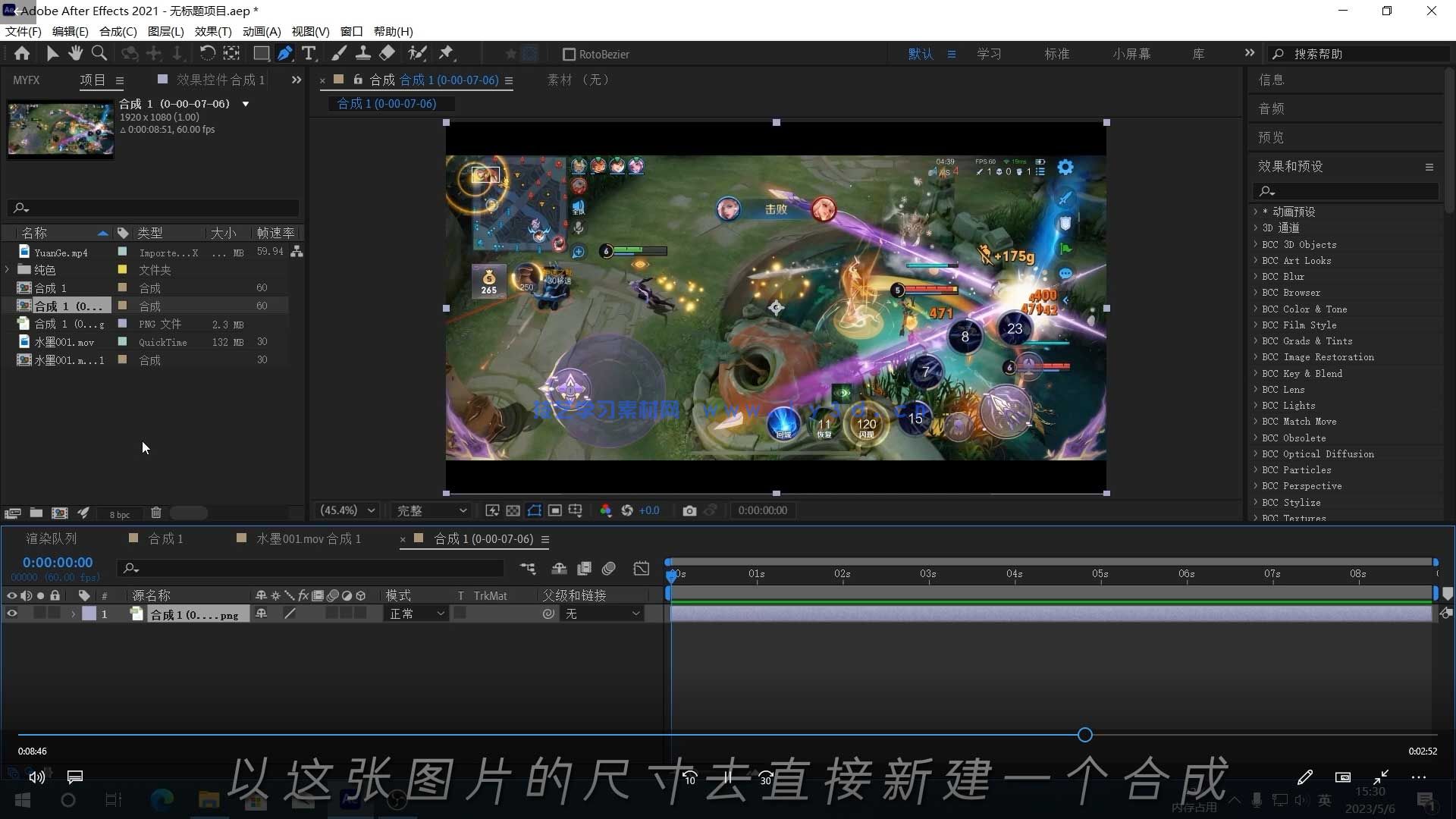This screenshot has height=819, width=1456.
Task: Toggle layer 1 visibility eye
Action: pyautogui.click(x=11, y=614)
